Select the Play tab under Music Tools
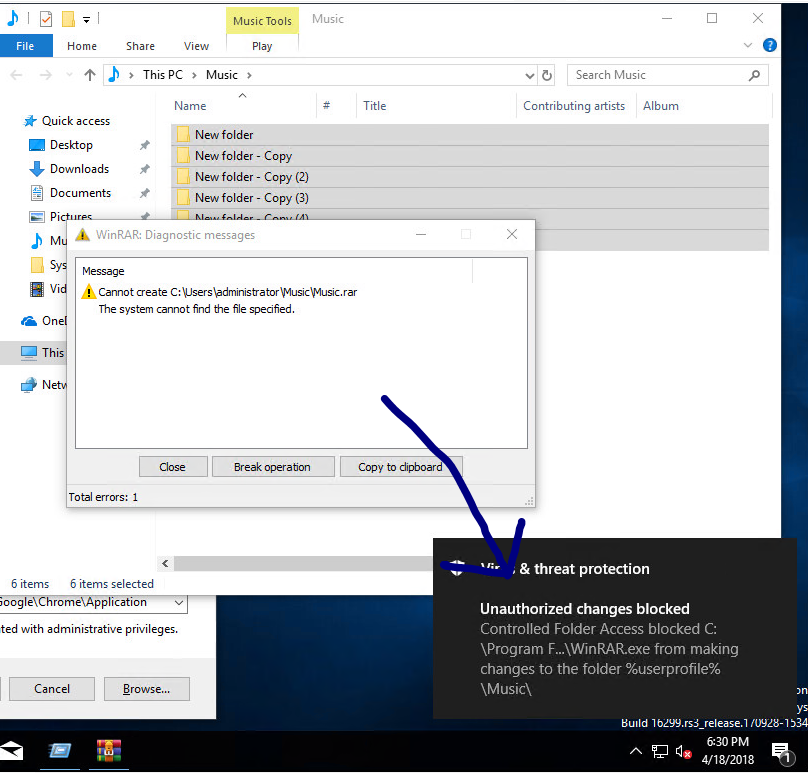Screen dimensions: 808x773 point(262,46)
